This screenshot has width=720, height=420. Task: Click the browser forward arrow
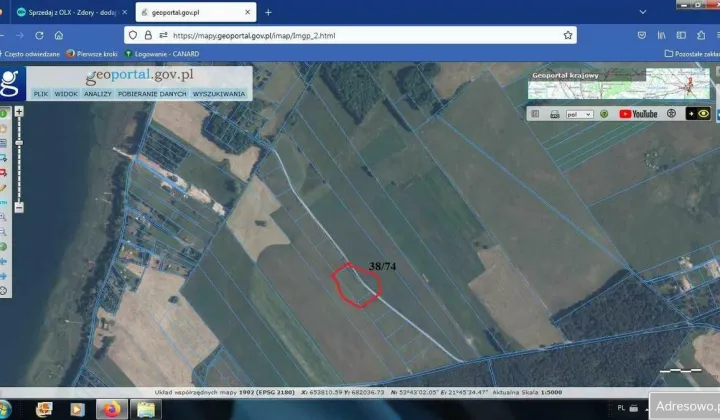(x=20, y=35)
